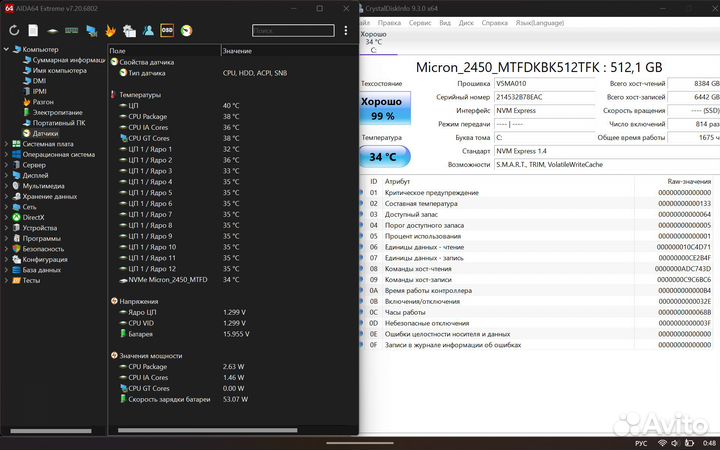This screenshot has height=450, width=720.
Task: Open the three-dot options menu in AIDA64
Action: (346, 30)
